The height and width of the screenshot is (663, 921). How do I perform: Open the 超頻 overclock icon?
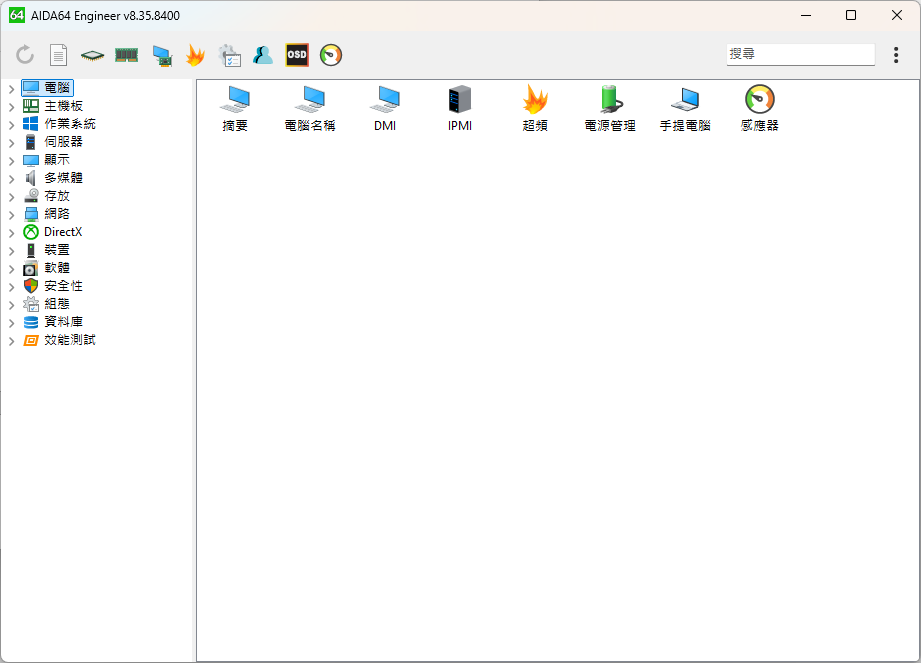[535, 109]
